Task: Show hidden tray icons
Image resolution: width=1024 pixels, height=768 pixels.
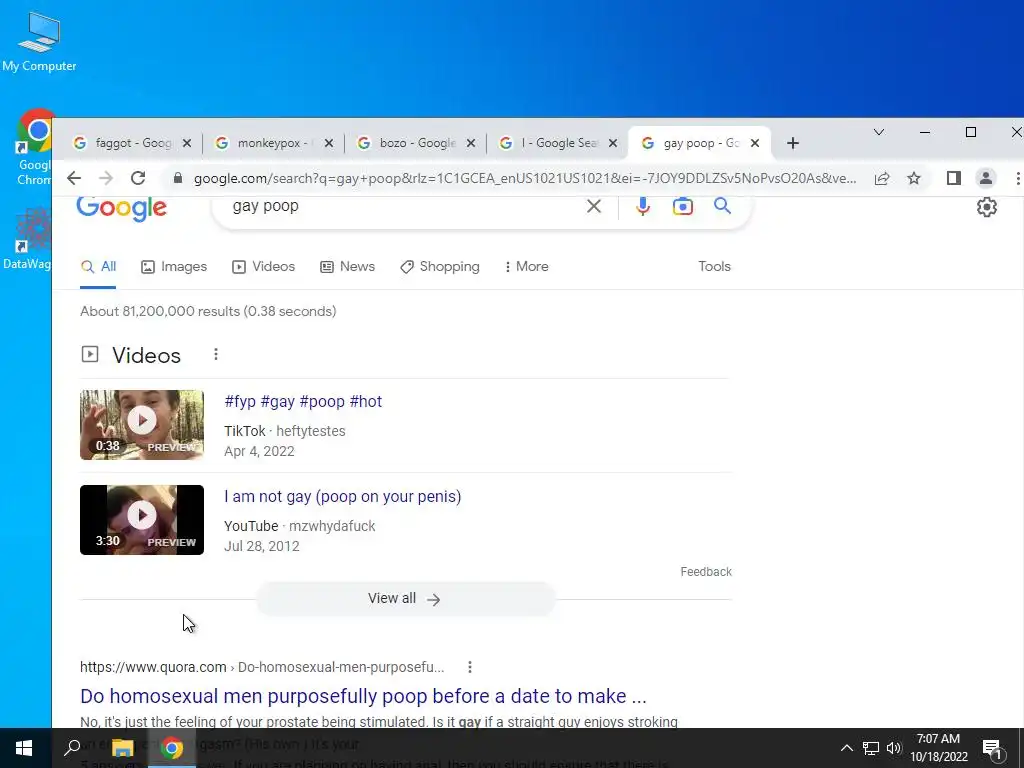Action: coord(846,748)
